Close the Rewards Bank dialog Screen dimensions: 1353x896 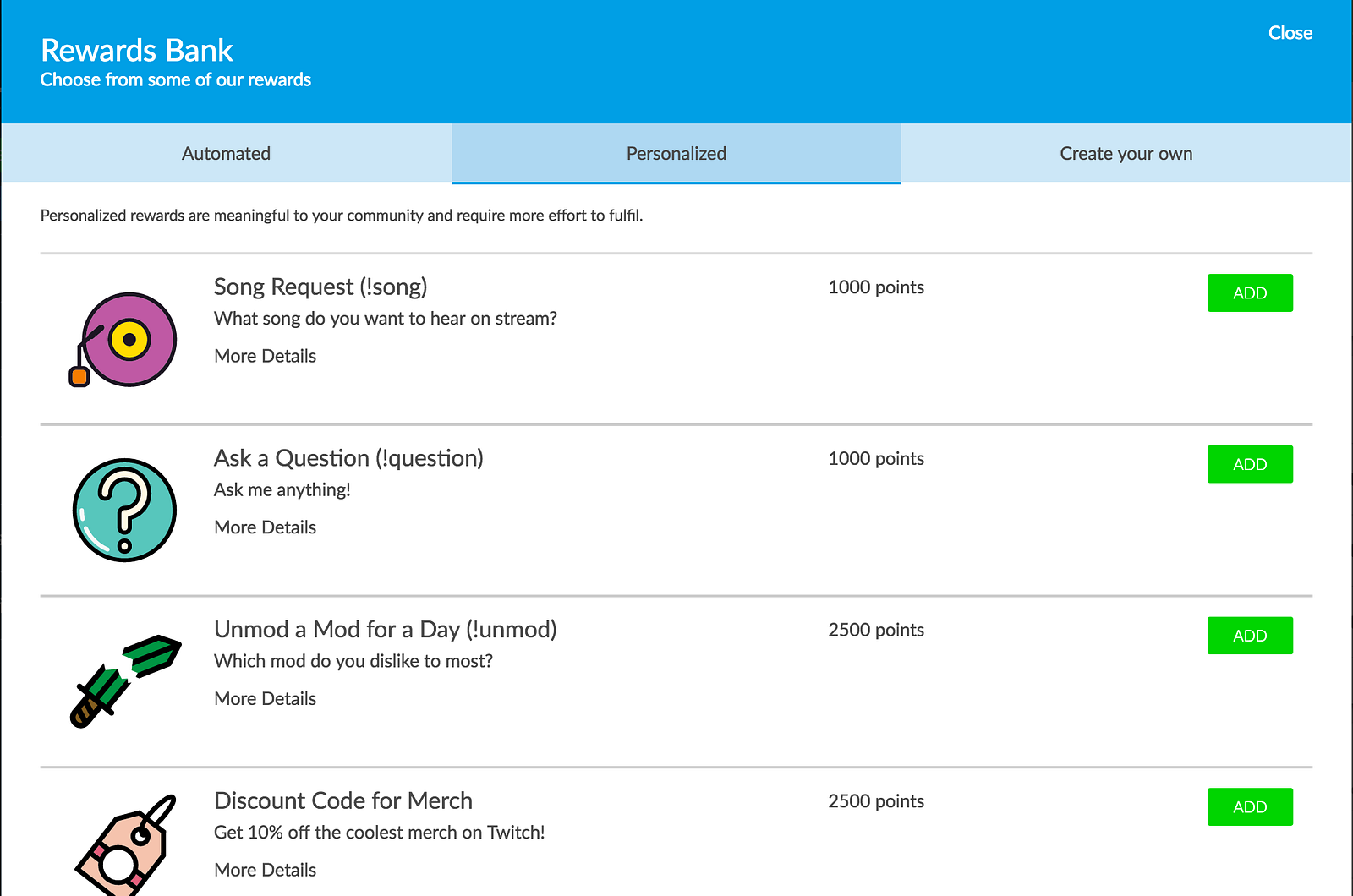point(1290,33)
